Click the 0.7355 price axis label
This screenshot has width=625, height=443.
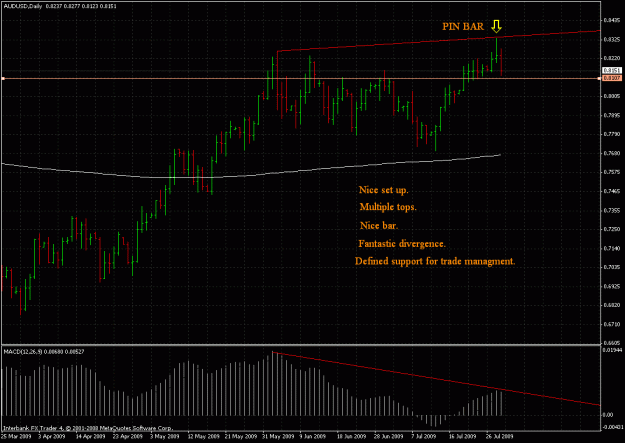click(x=612, y=210)
